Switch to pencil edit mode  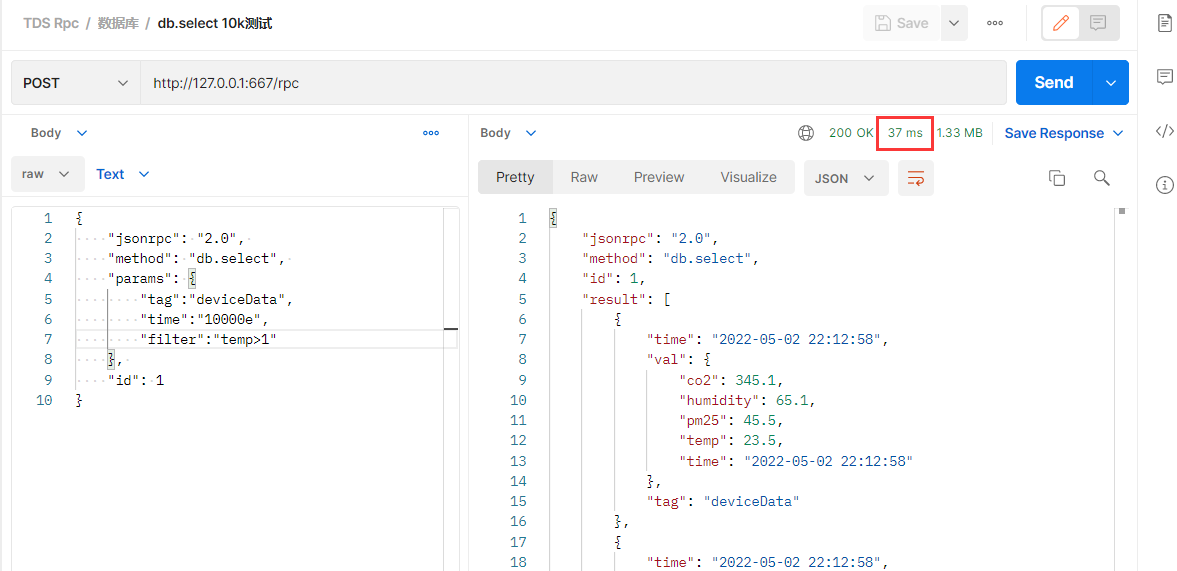(1061, 23)
